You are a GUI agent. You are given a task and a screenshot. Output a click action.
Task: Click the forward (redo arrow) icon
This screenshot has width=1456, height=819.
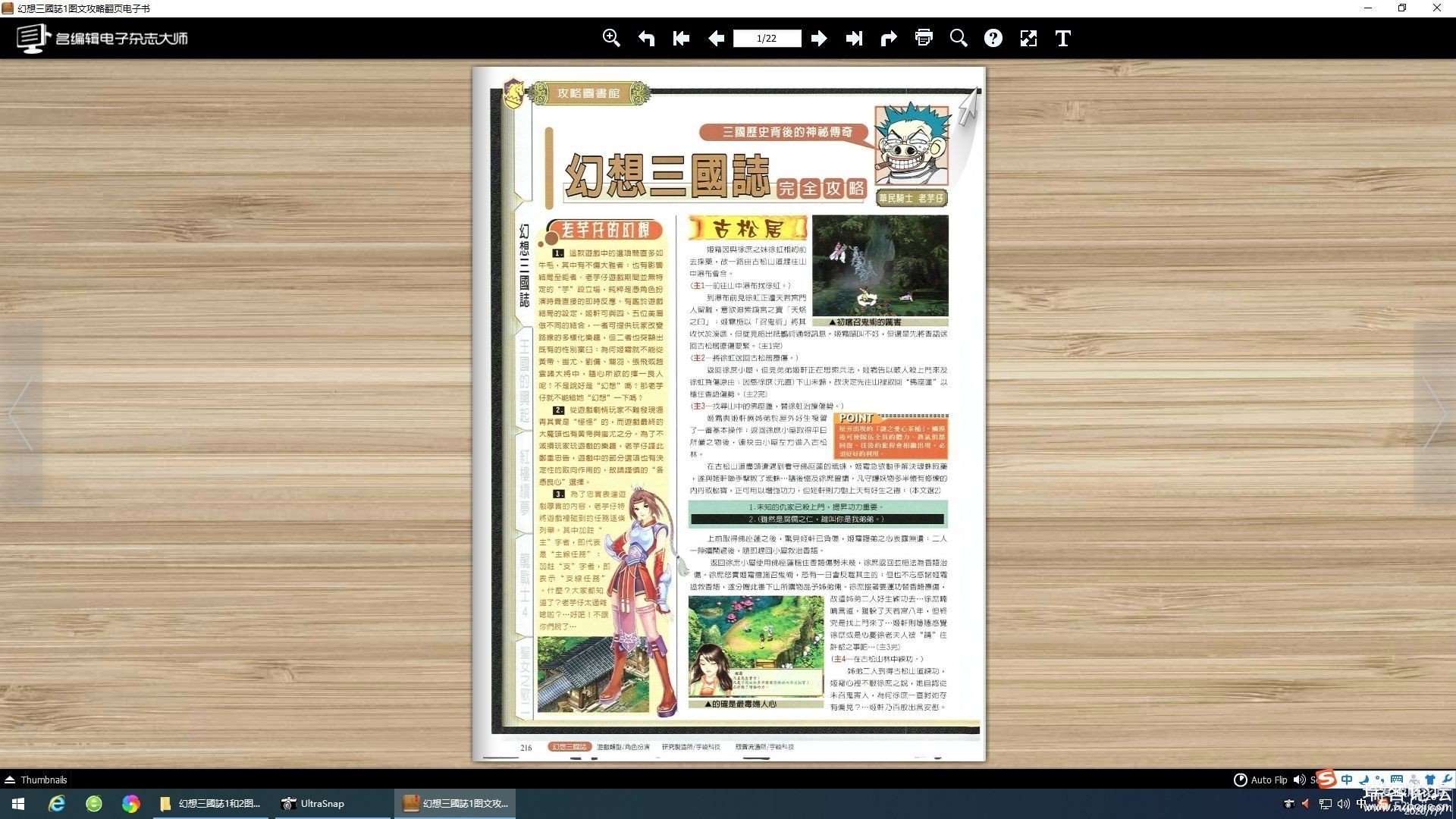(x=889, y=38)
